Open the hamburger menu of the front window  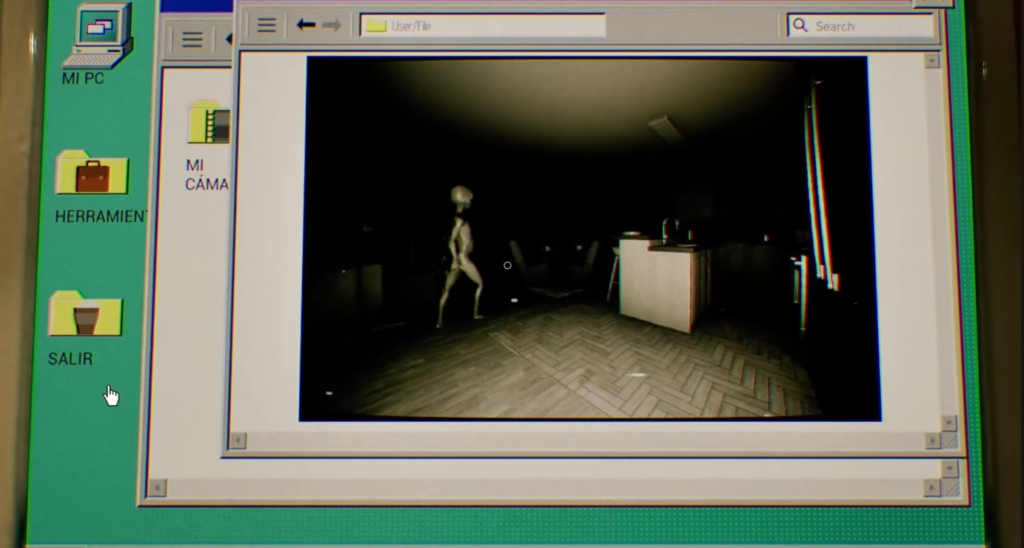(x=266, y=25)
